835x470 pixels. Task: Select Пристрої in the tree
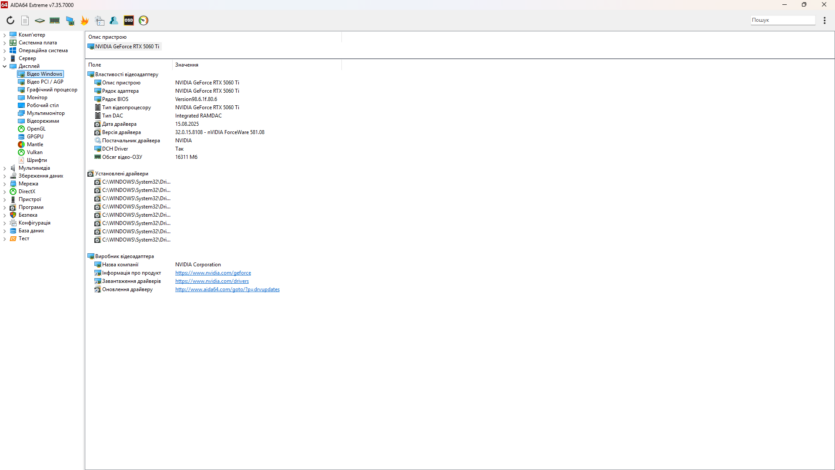pos(29,199)
